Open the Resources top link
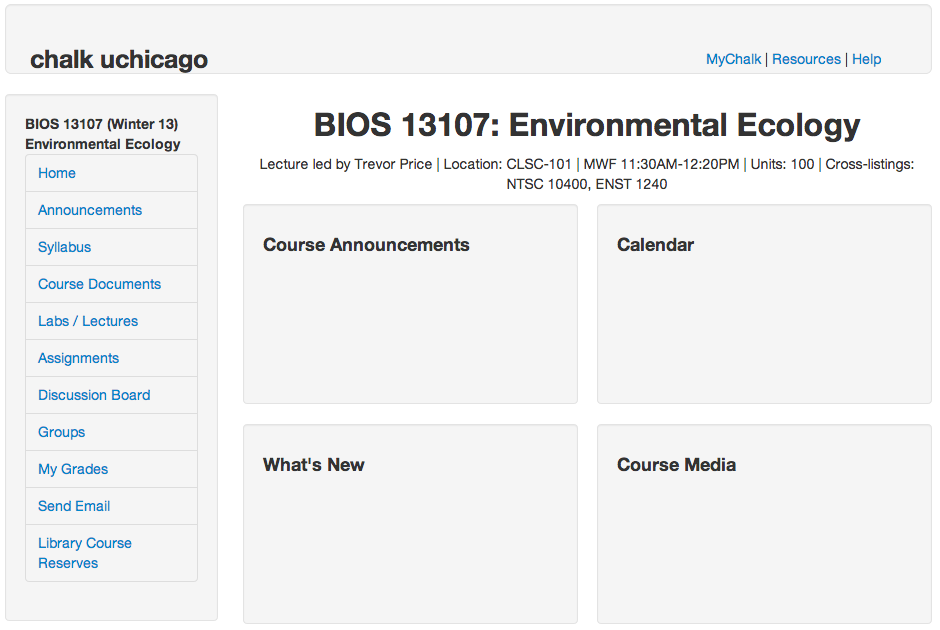The height and width of the screenshot is (630, 940). [806, 59]
